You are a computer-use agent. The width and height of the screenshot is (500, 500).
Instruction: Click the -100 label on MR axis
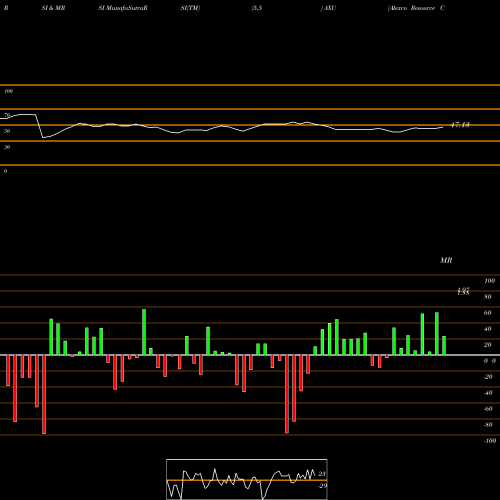click(490, 441)
